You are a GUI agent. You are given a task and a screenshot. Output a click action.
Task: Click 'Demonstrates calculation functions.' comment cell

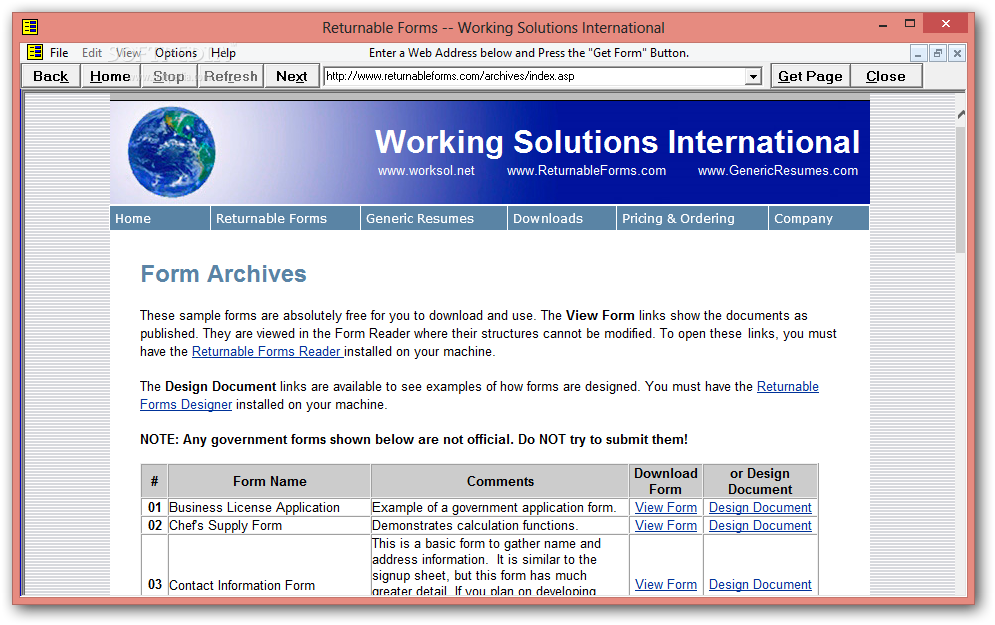(x=500, y=525)
